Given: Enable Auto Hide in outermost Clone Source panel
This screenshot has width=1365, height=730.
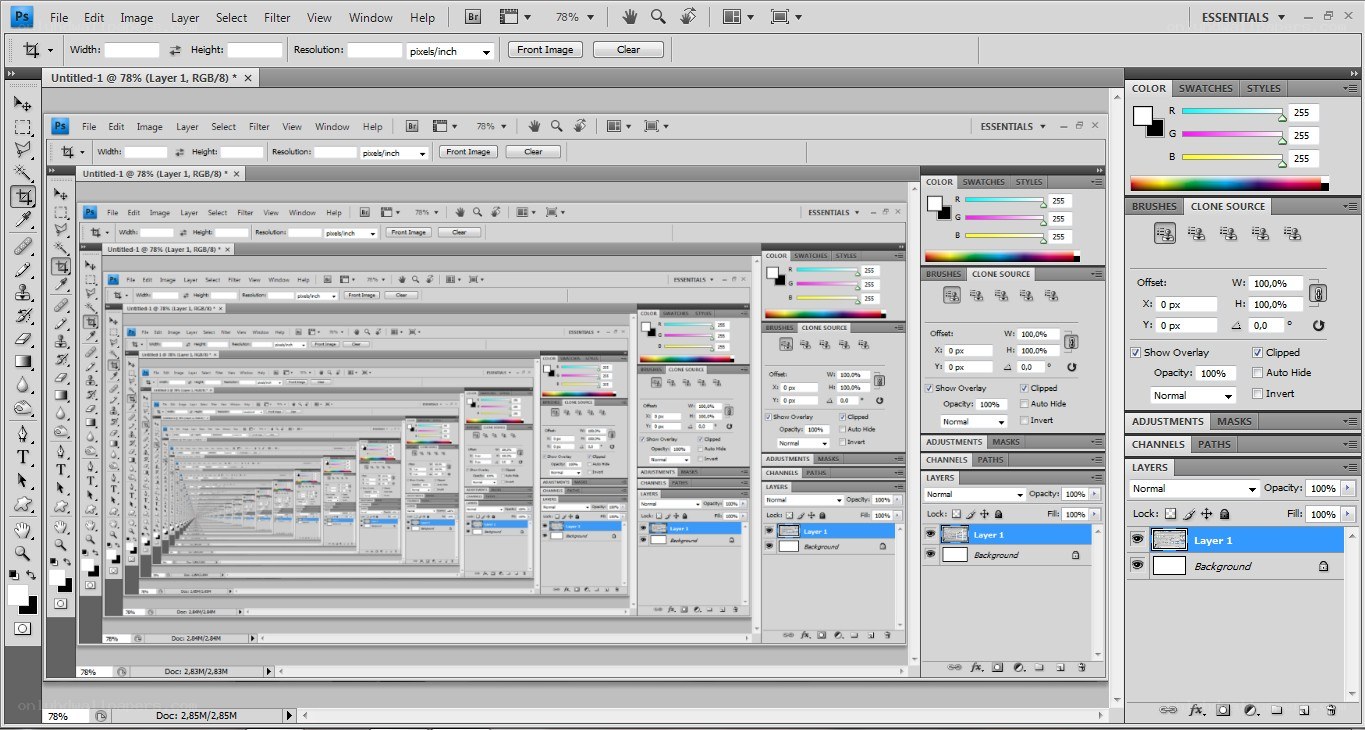Looking at the screenshot, I should coord(1257,372).
